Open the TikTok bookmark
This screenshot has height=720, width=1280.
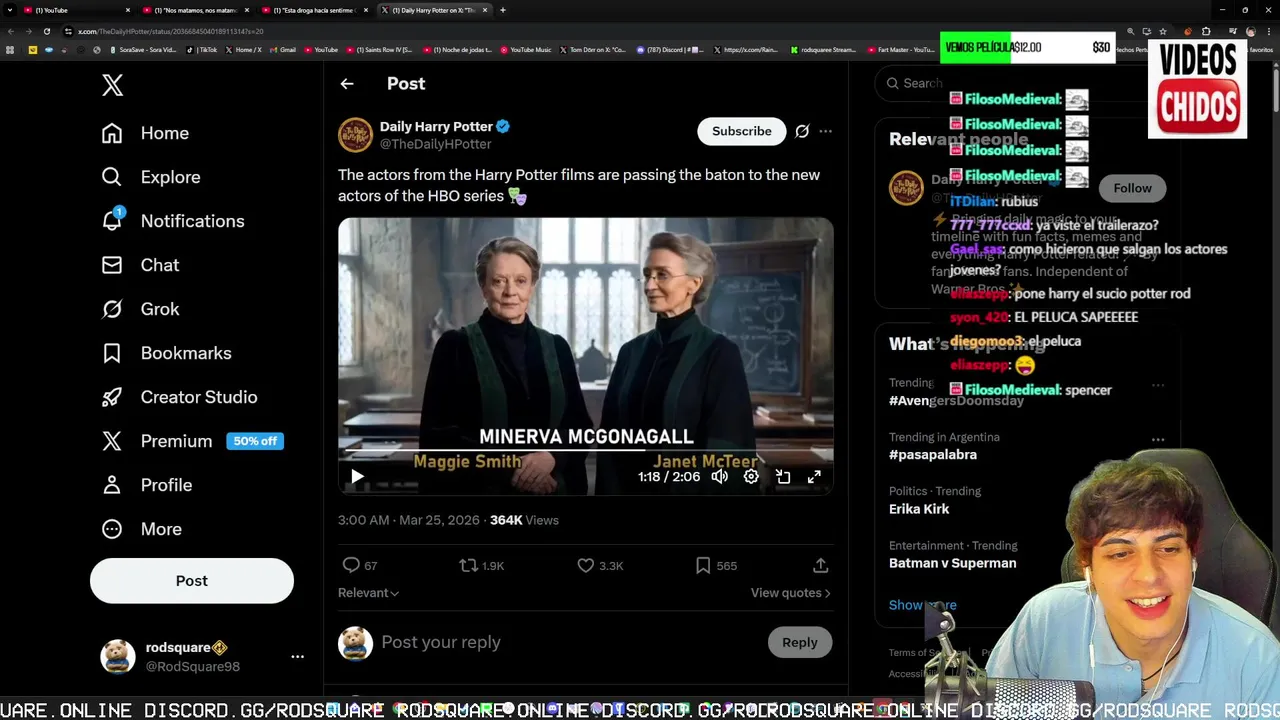[203, 49]
